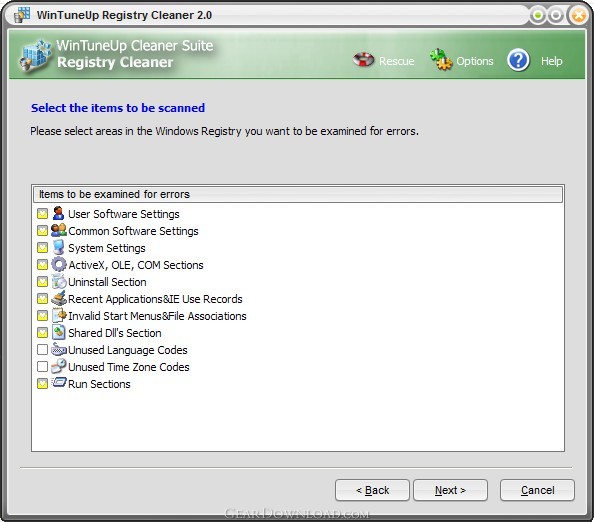Open the Rescue menu label

(397, 61)
